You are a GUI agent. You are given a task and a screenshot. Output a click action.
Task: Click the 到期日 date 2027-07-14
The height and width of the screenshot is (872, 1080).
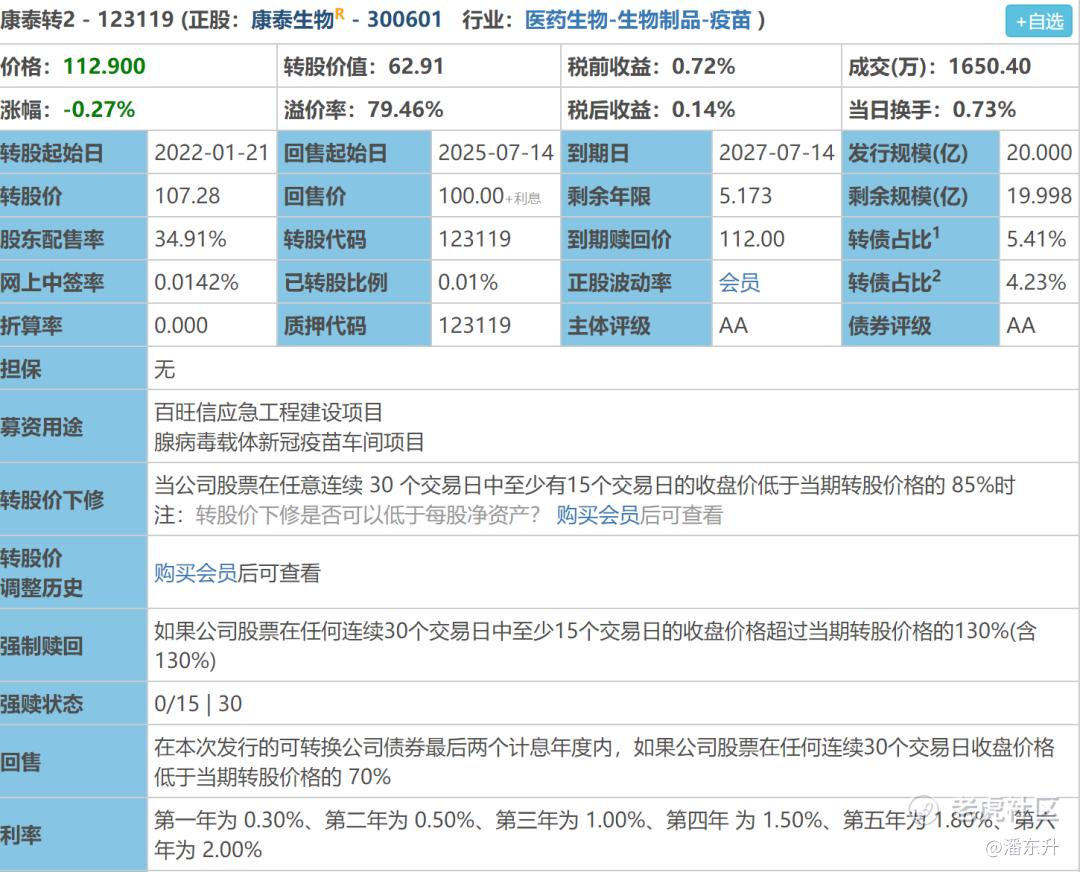(777, 152)
